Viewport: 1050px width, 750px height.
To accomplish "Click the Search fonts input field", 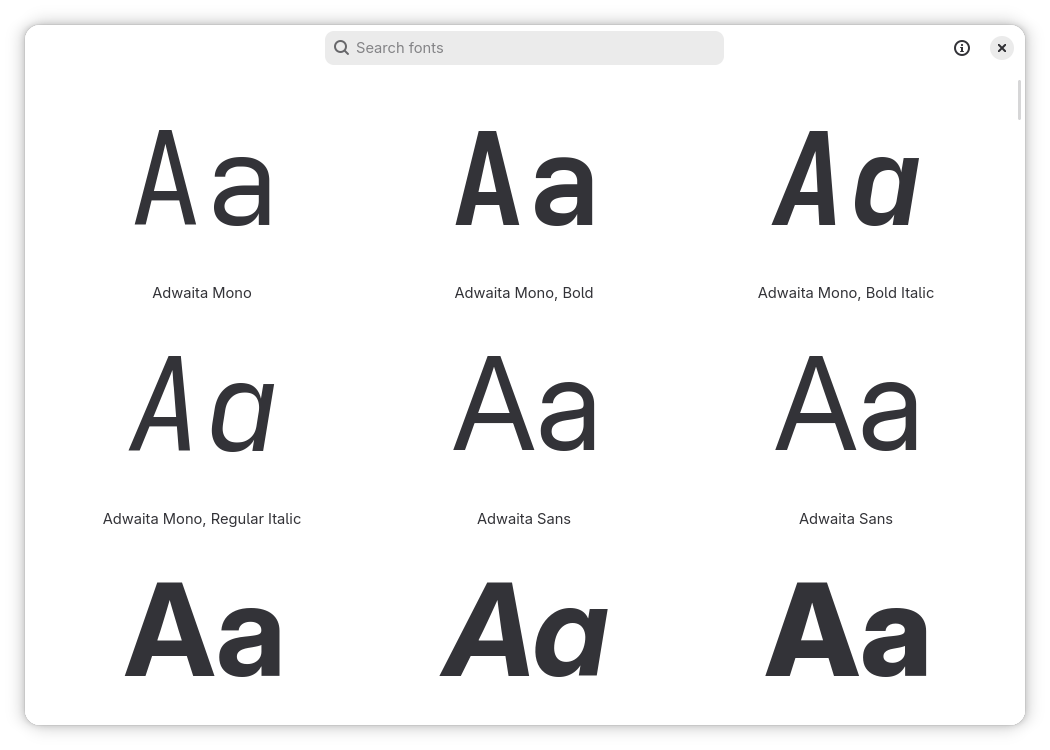I will tap(535, 48).
